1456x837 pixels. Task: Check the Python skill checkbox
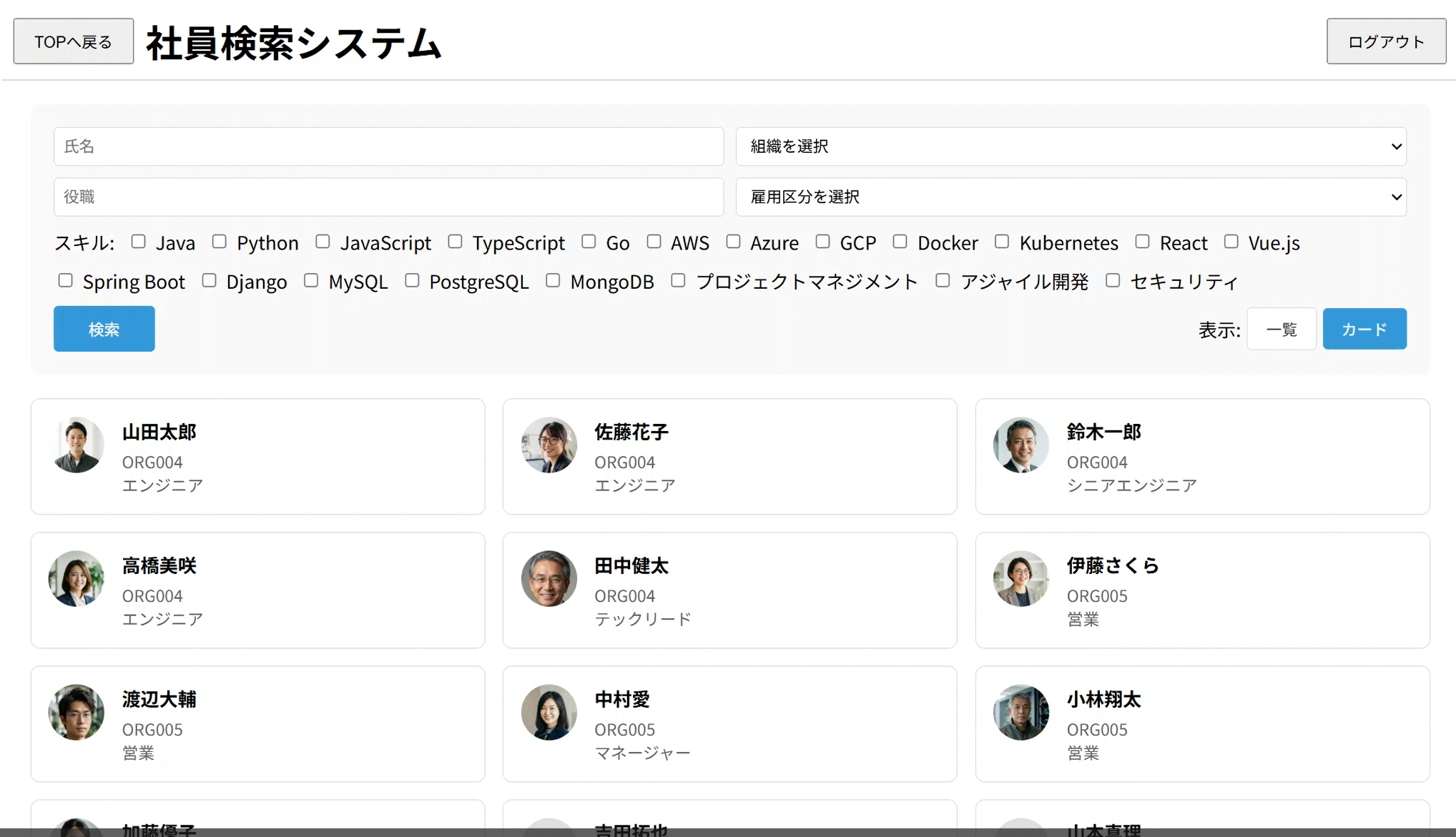point(220,242)
